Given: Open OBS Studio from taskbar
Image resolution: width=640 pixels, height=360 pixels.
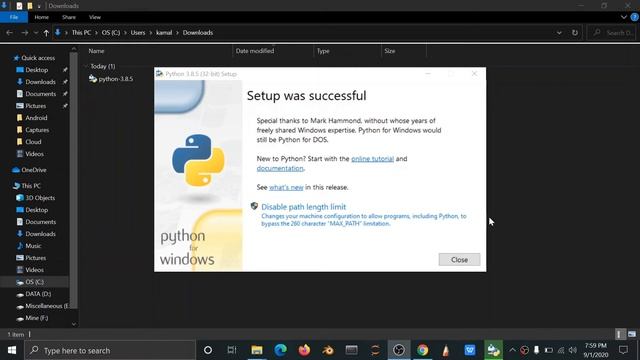Looking at the screenshot, I should [399, 350].
